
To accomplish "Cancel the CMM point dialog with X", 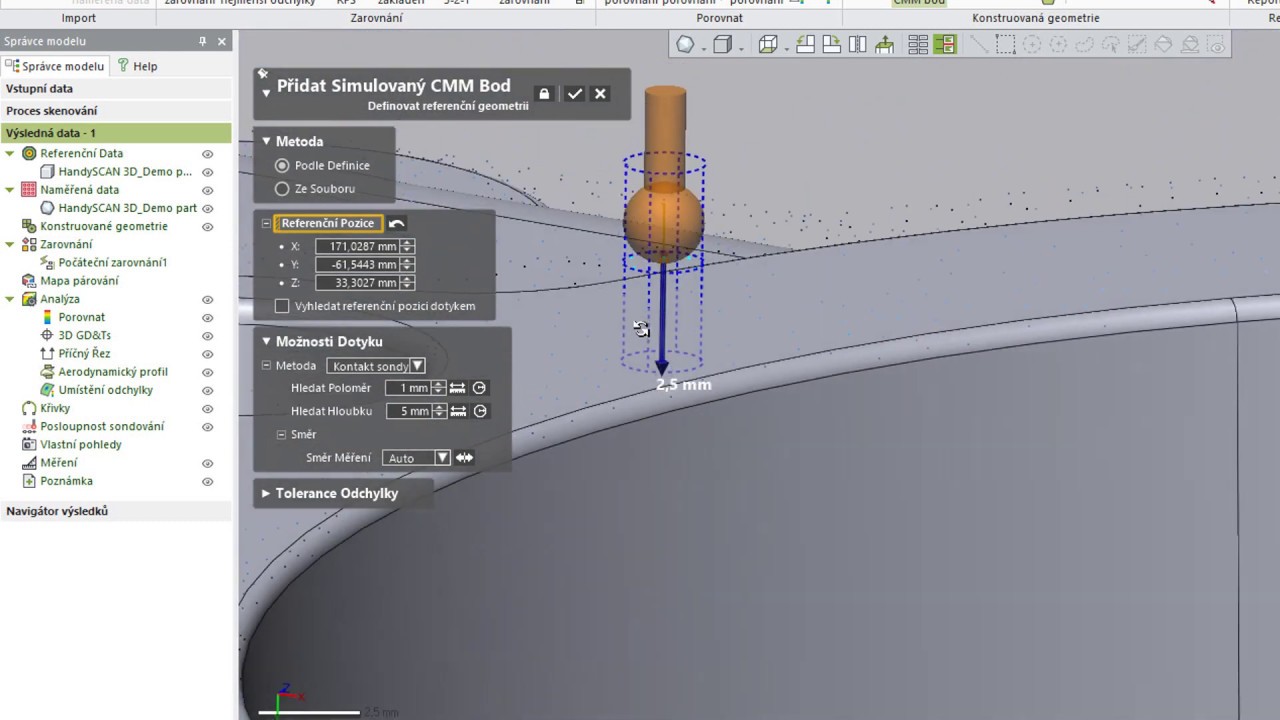I will (x=600, y=94).
